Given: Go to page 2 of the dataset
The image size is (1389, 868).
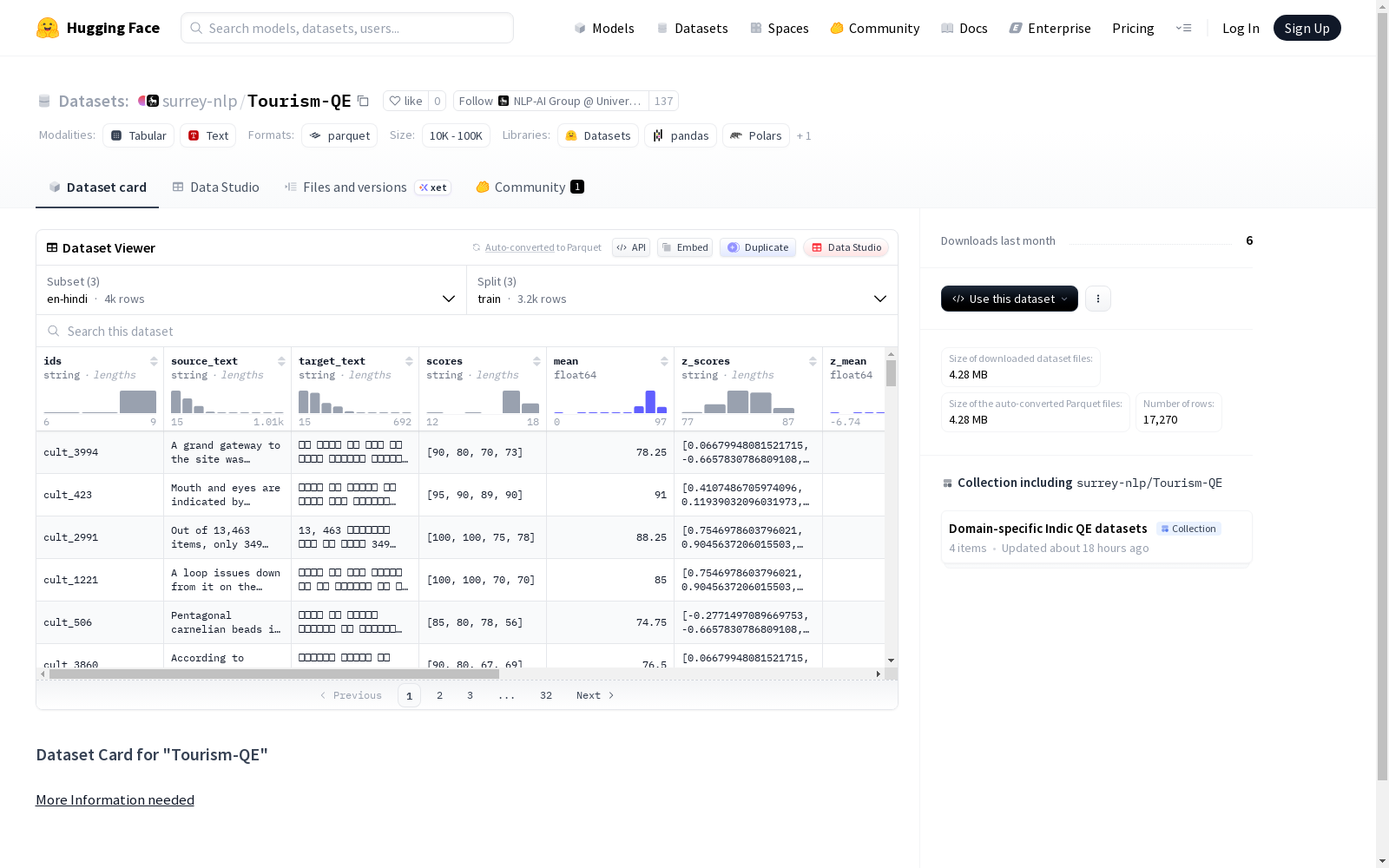Looking at the screenshot, I should 440,695.
